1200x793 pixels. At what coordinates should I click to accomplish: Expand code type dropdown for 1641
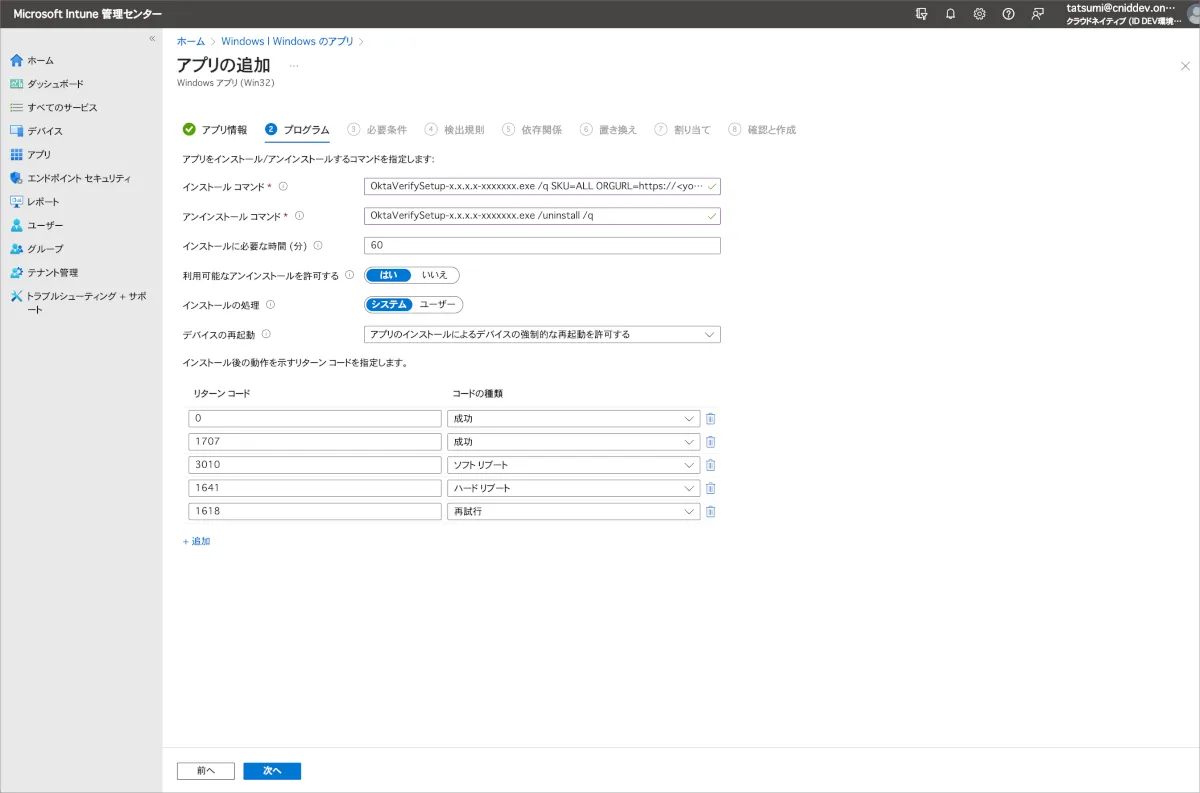click(573, 489)
